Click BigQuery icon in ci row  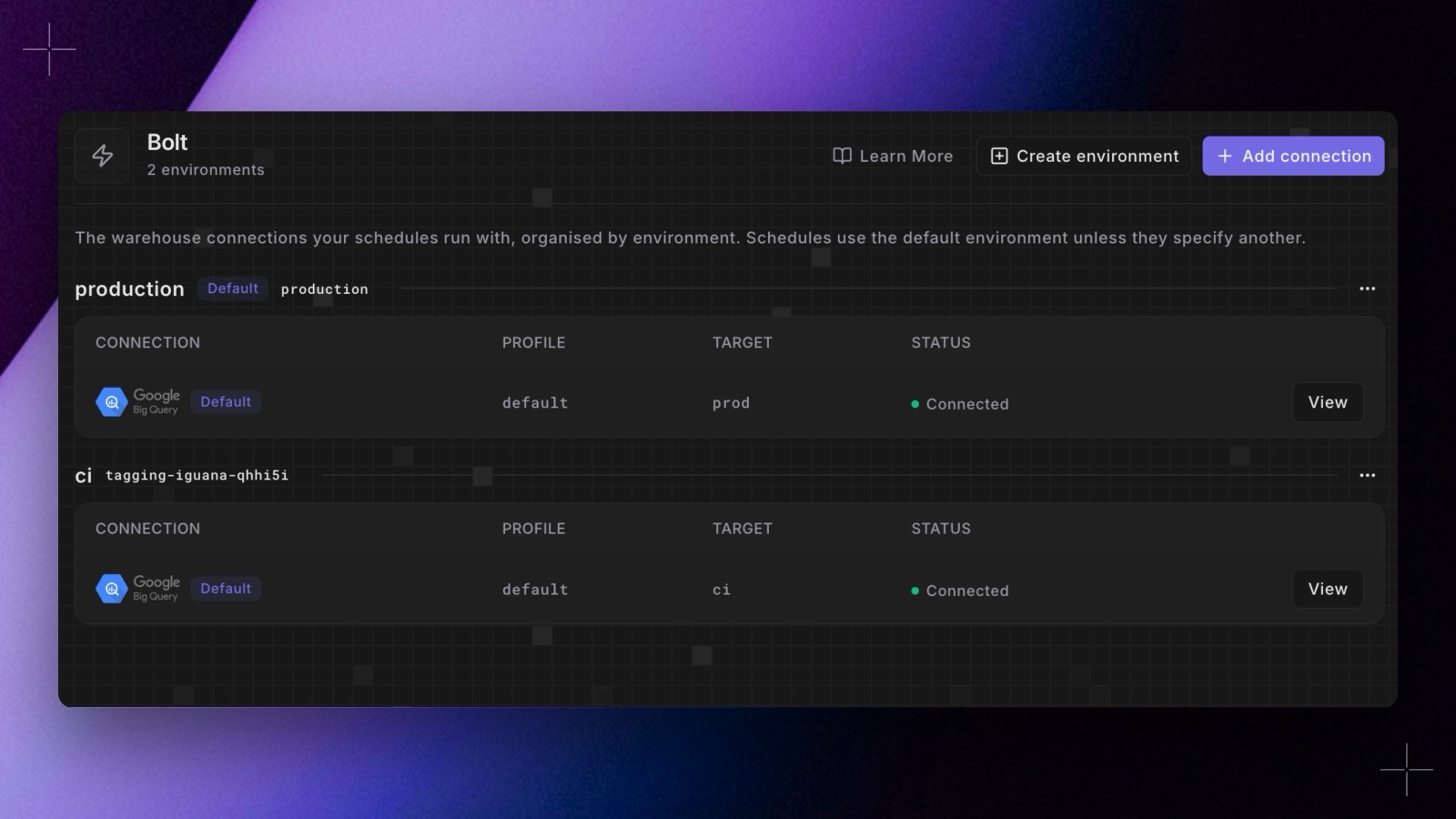tap(112, 589)
